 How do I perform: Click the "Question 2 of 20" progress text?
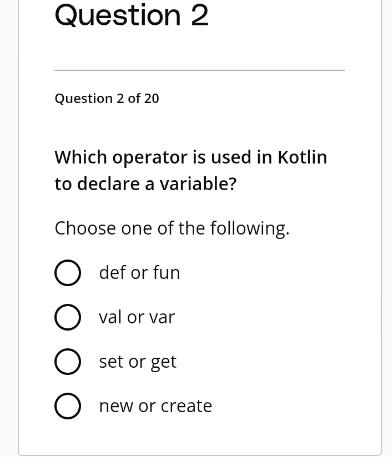(x=107, y=99)
